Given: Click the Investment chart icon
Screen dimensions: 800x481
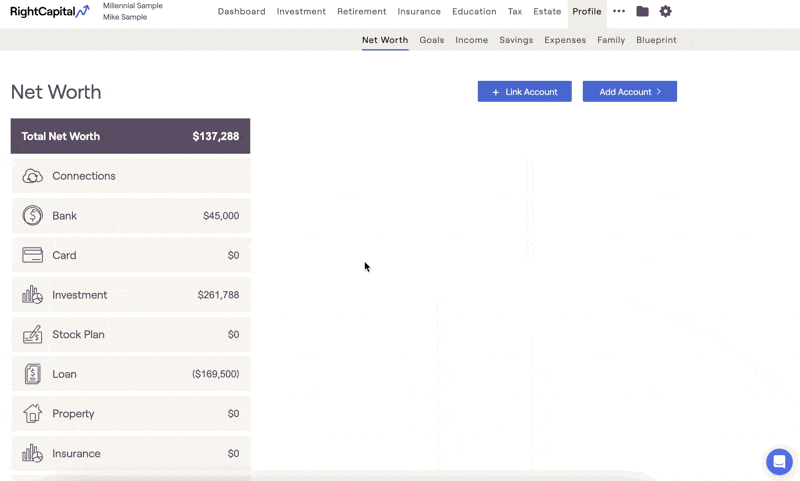Looking at the screenshot, I should click(33, 295).
